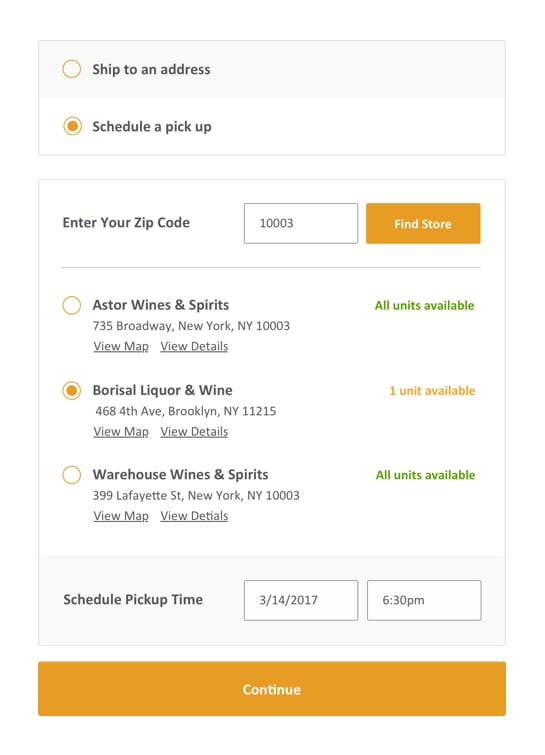Click the Warehouse Wines & Spirits store name
The image size is (545, 755).
[x=181, y=474]
